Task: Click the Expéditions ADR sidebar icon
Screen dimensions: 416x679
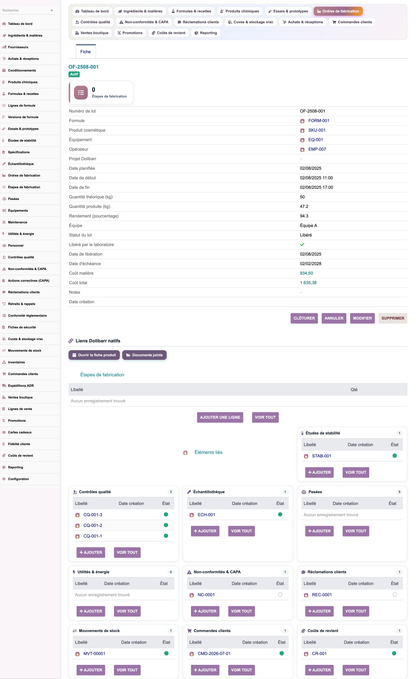Action: click(x=4, y=386)
